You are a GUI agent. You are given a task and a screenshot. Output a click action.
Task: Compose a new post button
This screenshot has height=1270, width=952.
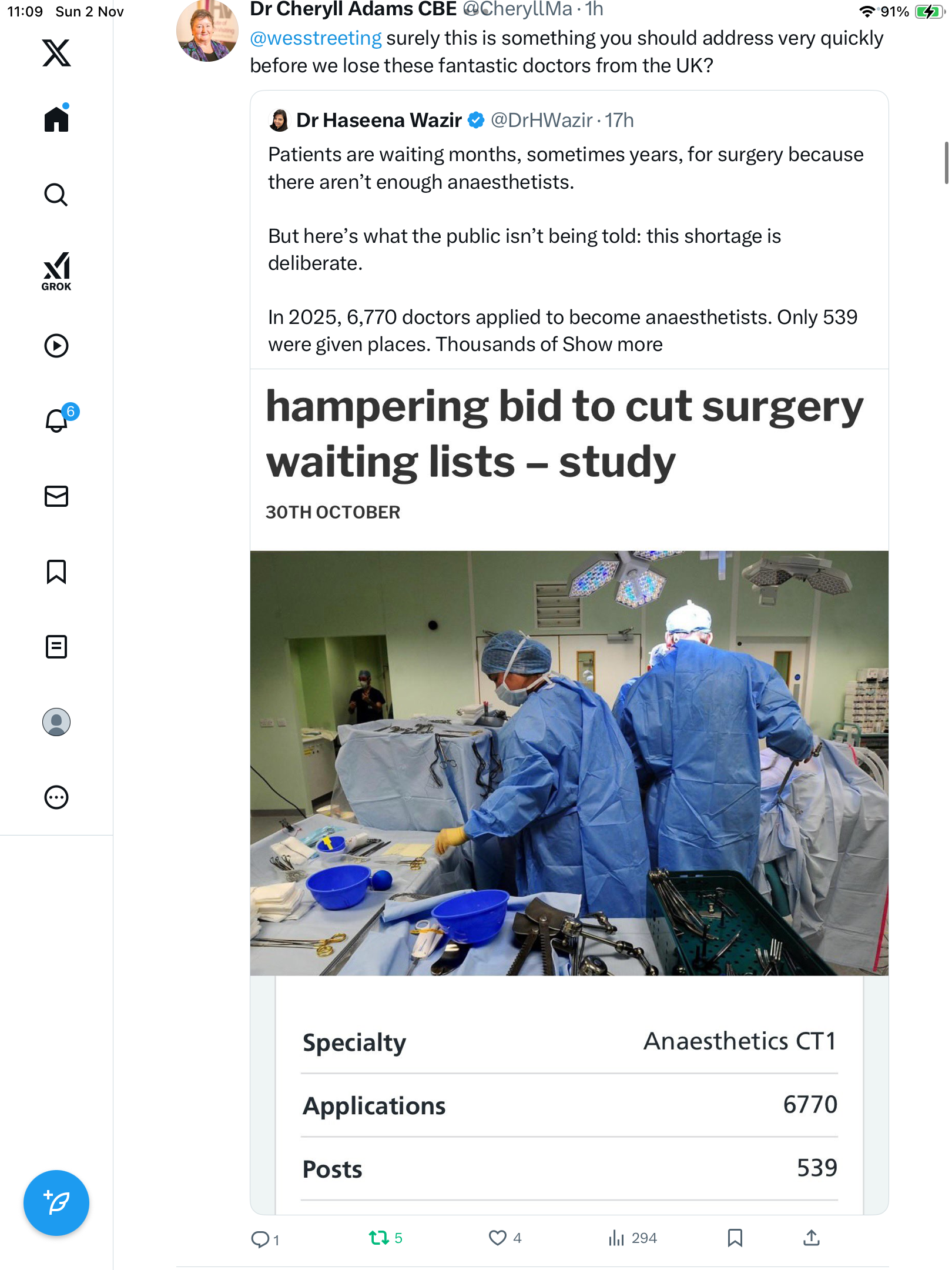[x=56, y=1203]
